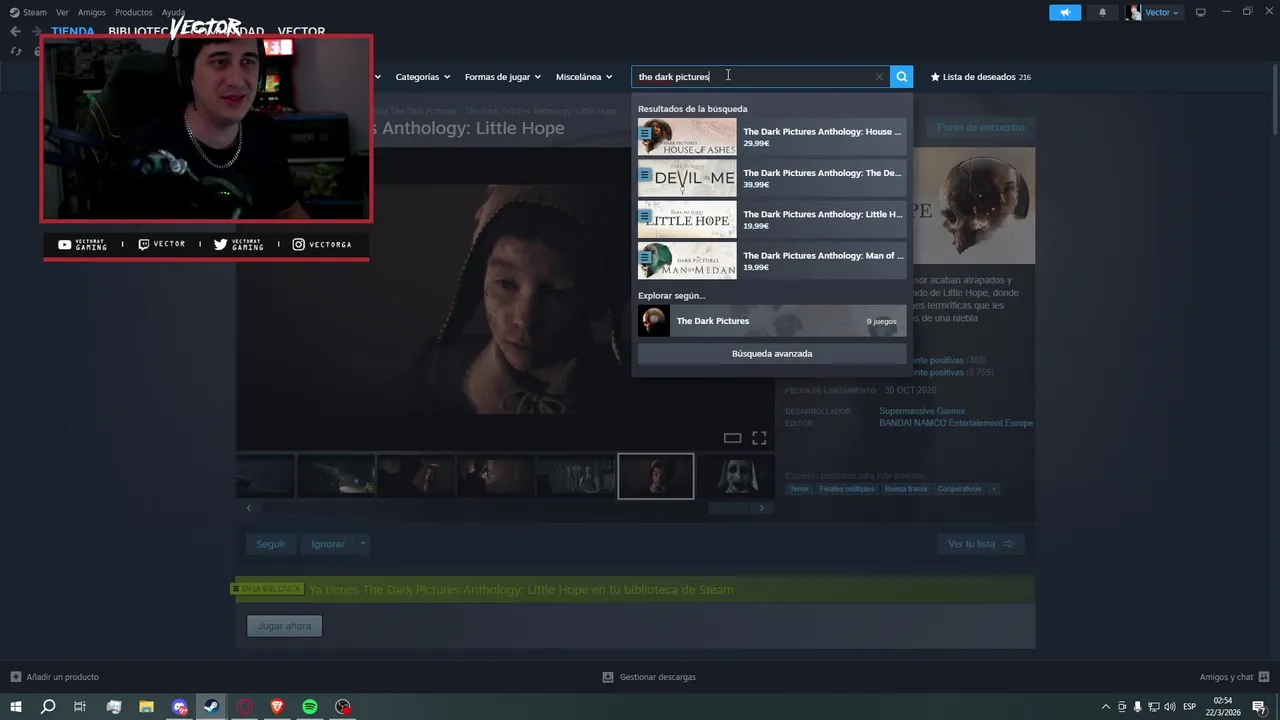This screenshot has height=720, width=1280.
Task: Open File Explorer from the taskbar
Action: (146, 707)
